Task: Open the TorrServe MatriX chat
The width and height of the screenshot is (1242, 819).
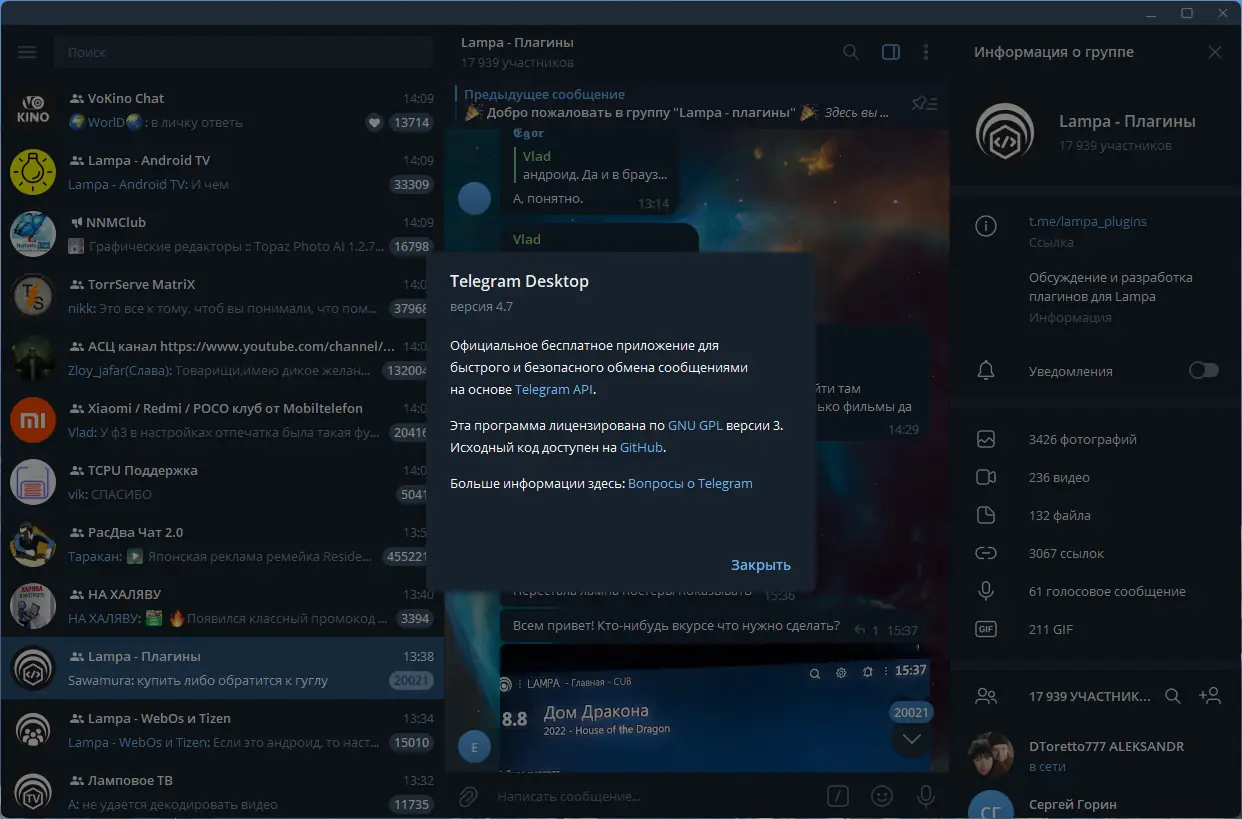Action: pyautogui.click(x=222, y=296)
